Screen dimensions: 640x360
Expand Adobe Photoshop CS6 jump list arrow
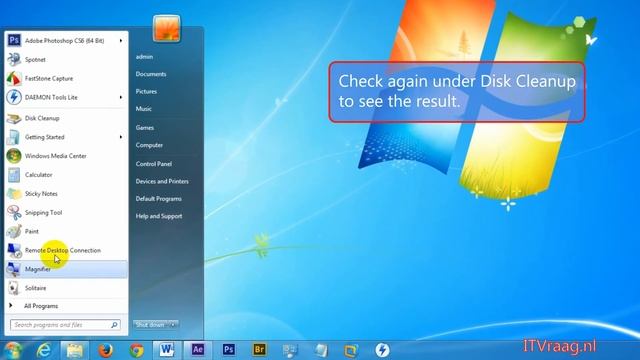pos(121,40)
